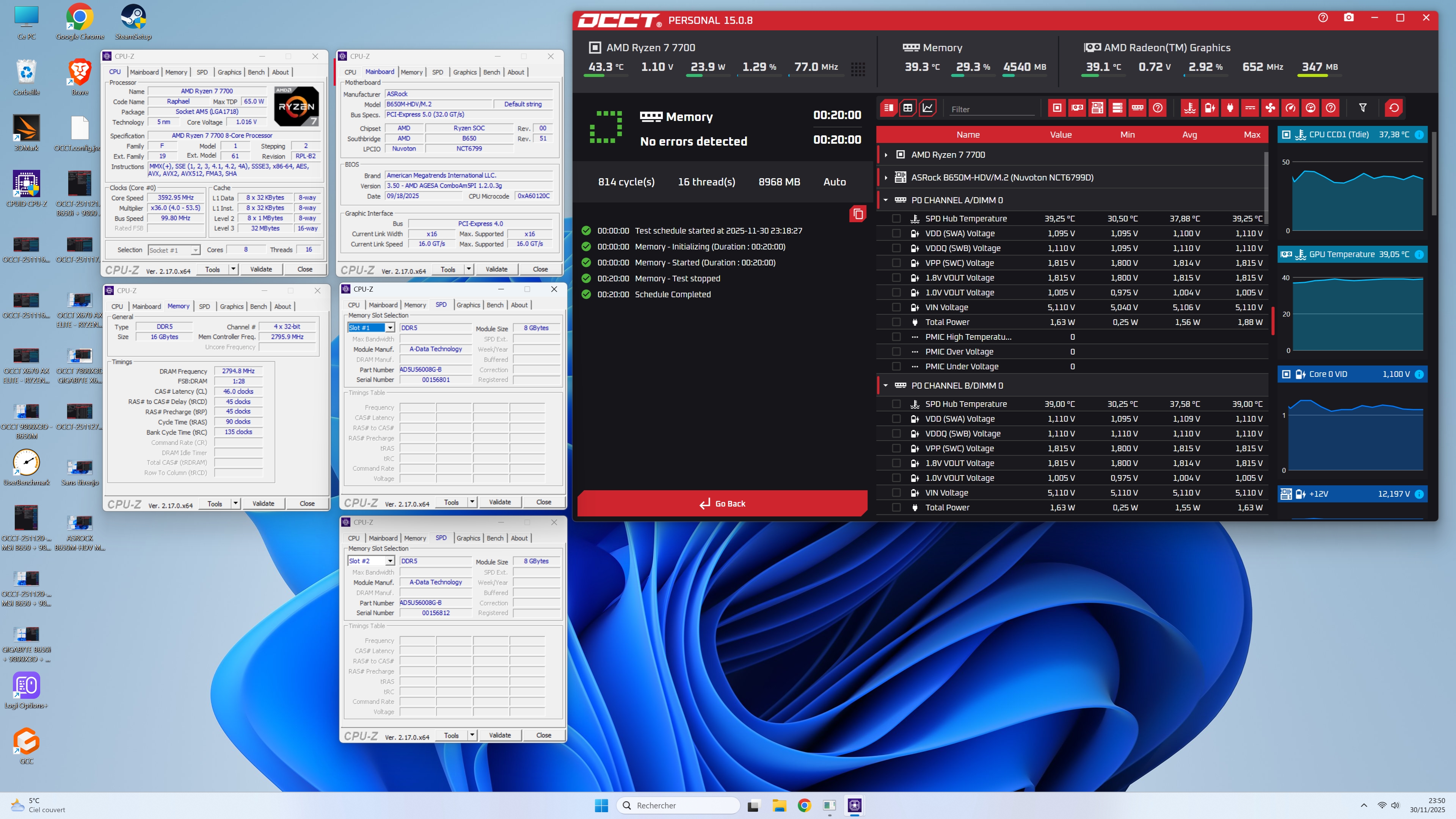Screen dimensions: 1456x819
Task: Open the Bench tab in the Ryzen CPU-Z window
Action: pyautogui.click(x=256, y=72)
